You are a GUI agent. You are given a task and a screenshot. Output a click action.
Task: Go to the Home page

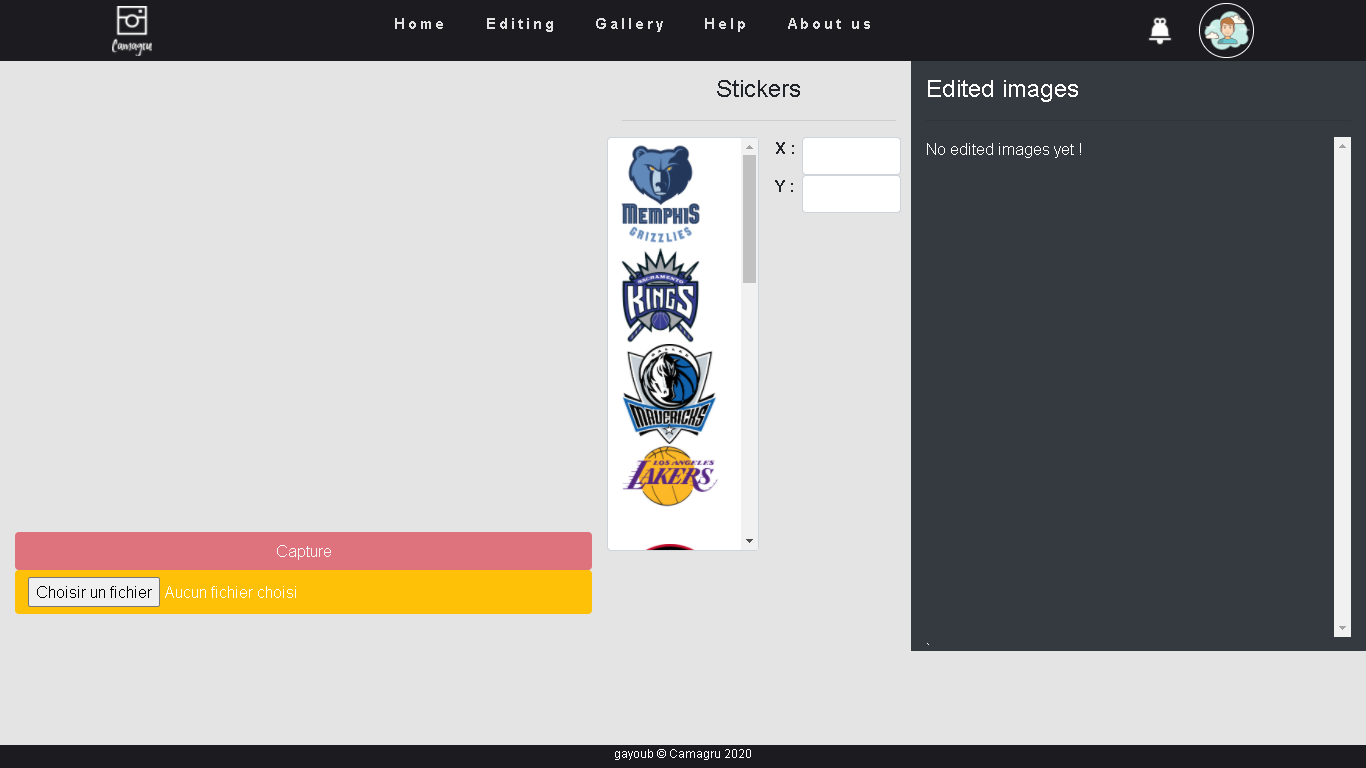420,24
